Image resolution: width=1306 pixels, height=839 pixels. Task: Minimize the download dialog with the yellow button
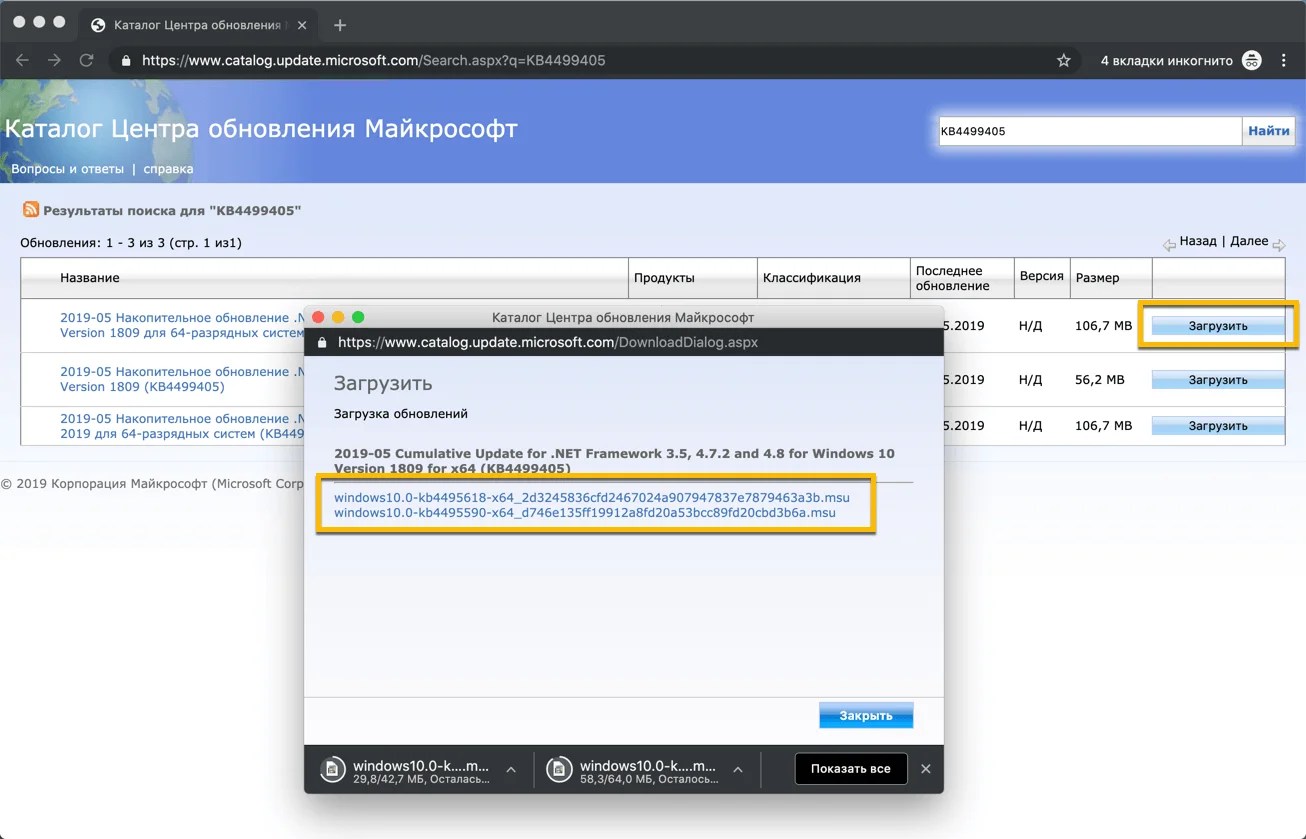(x=338, y=317)
